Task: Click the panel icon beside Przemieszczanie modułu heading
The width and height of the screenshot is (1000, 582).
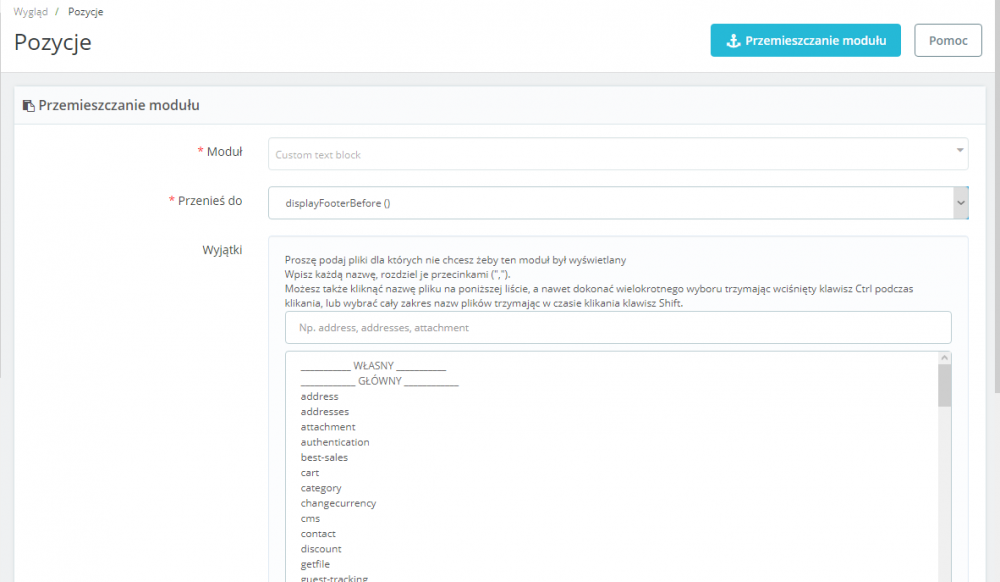Action: pos(29,106)
